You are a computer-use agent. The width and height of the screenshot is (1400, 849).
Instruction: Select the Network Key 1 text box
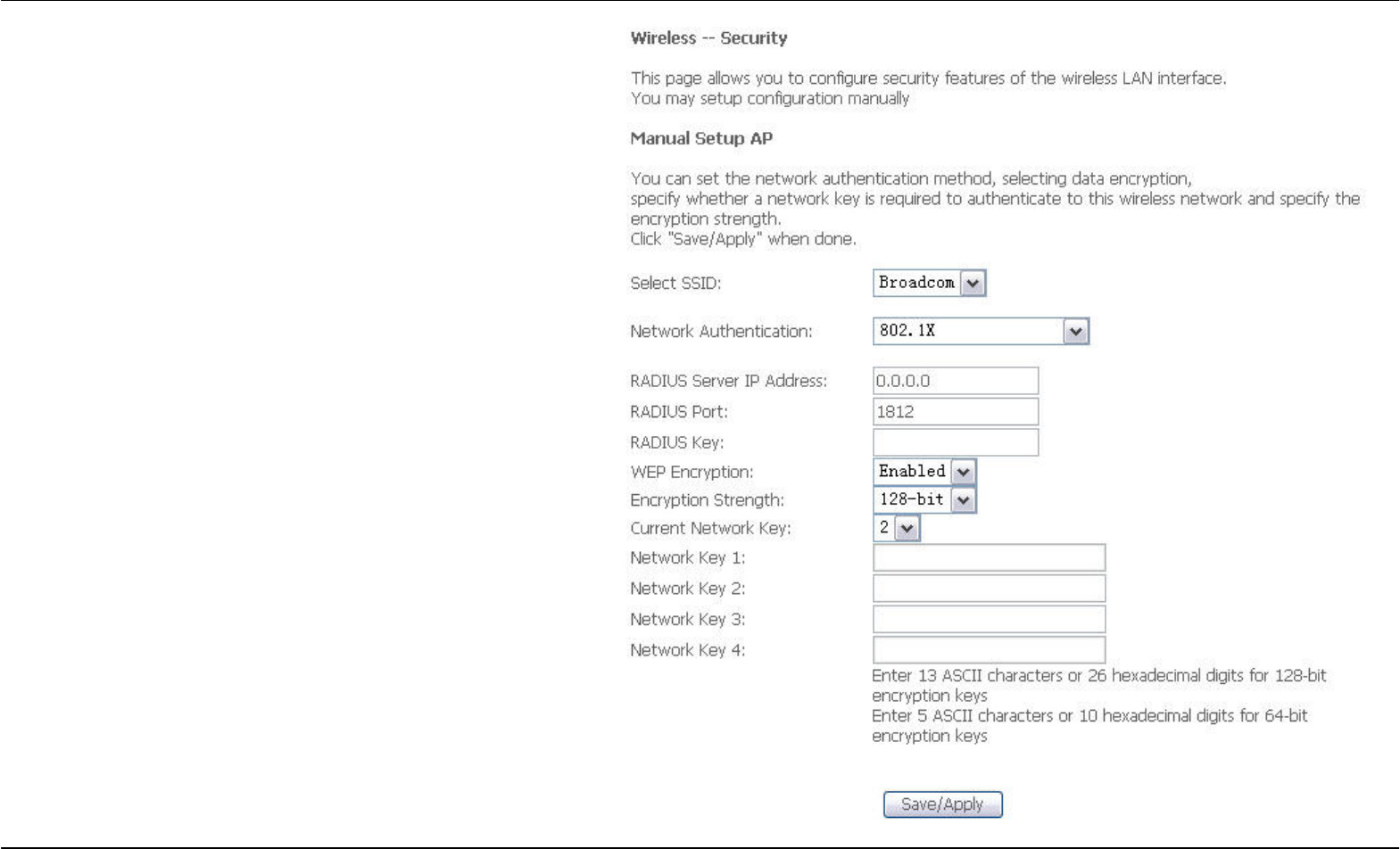pos(989,557)
